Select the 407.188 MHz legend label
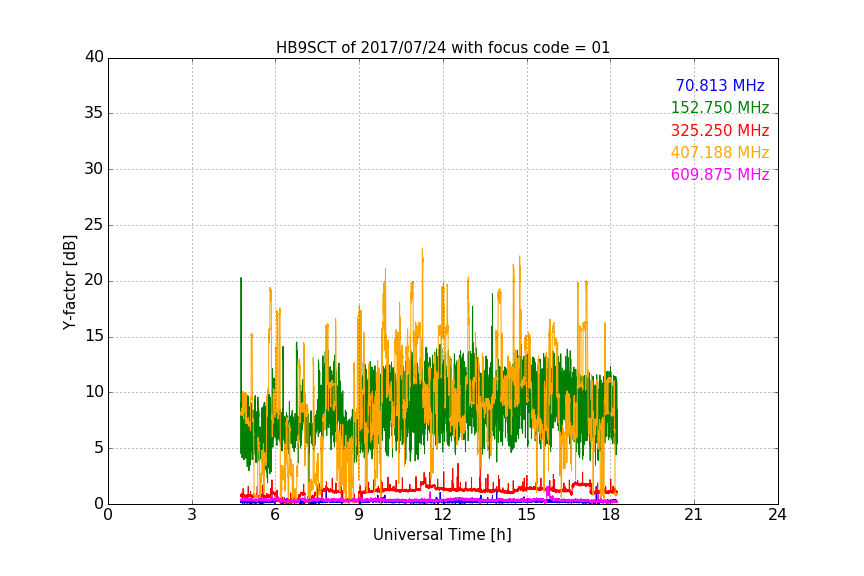 pos(720,152)
